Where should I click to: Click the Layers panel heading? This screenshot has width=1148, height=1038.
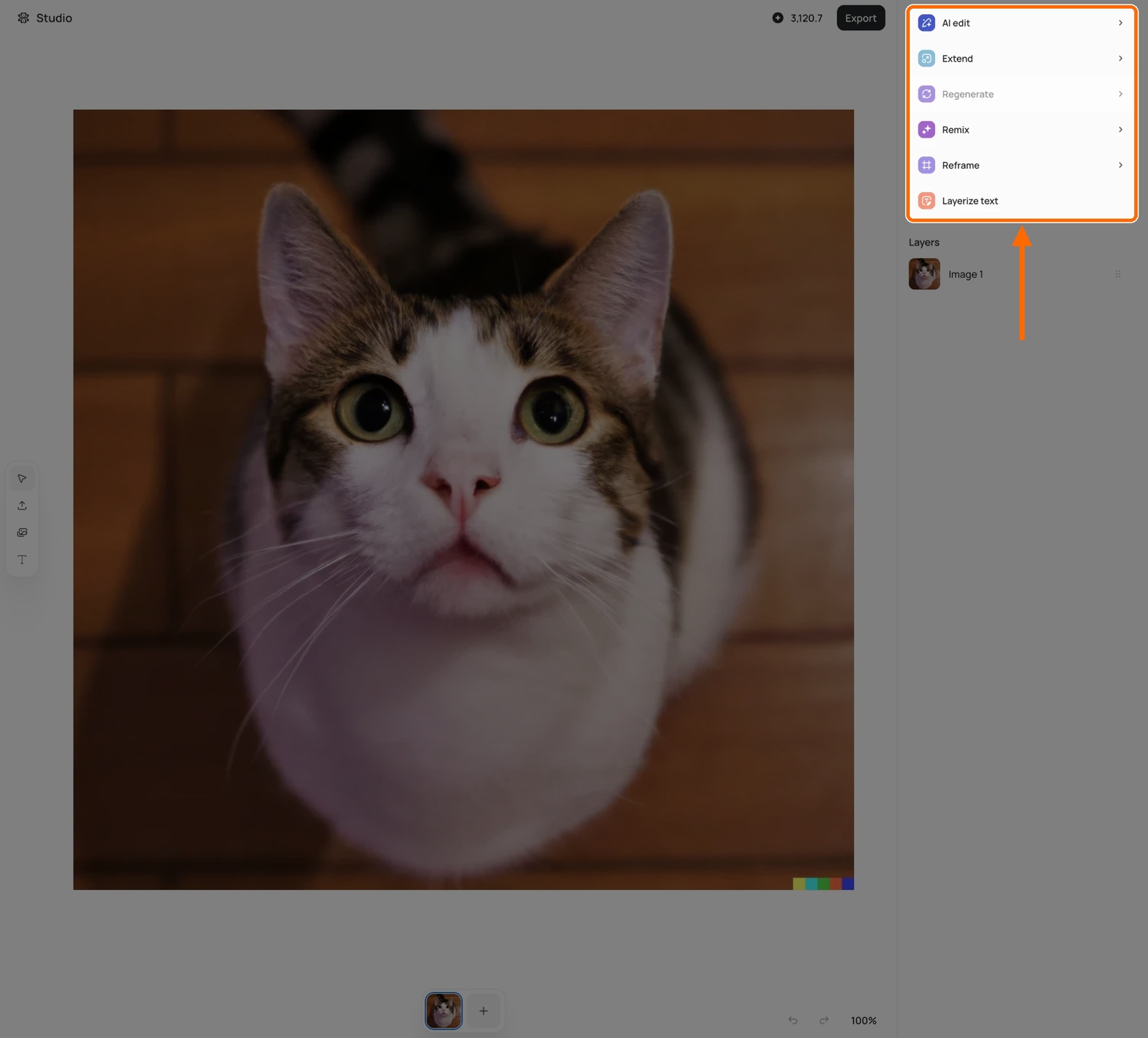(x=924, y=242)
